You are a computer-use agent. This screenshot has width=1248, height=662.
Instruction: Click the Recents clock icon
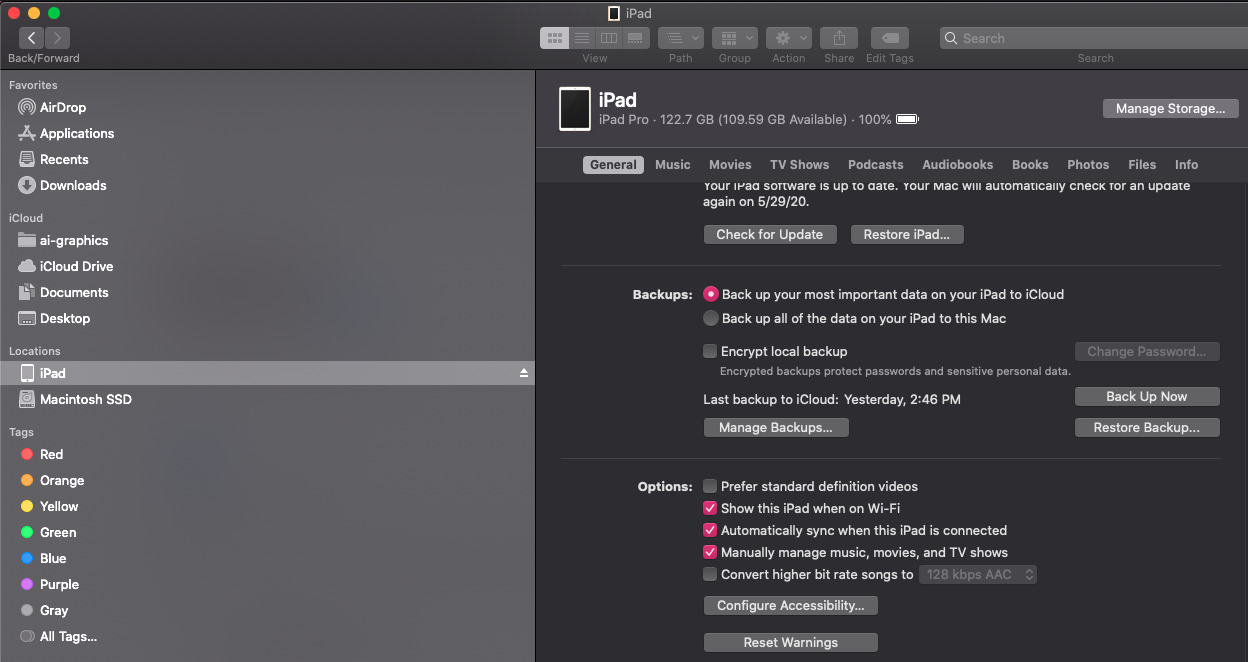pos(27,159)
